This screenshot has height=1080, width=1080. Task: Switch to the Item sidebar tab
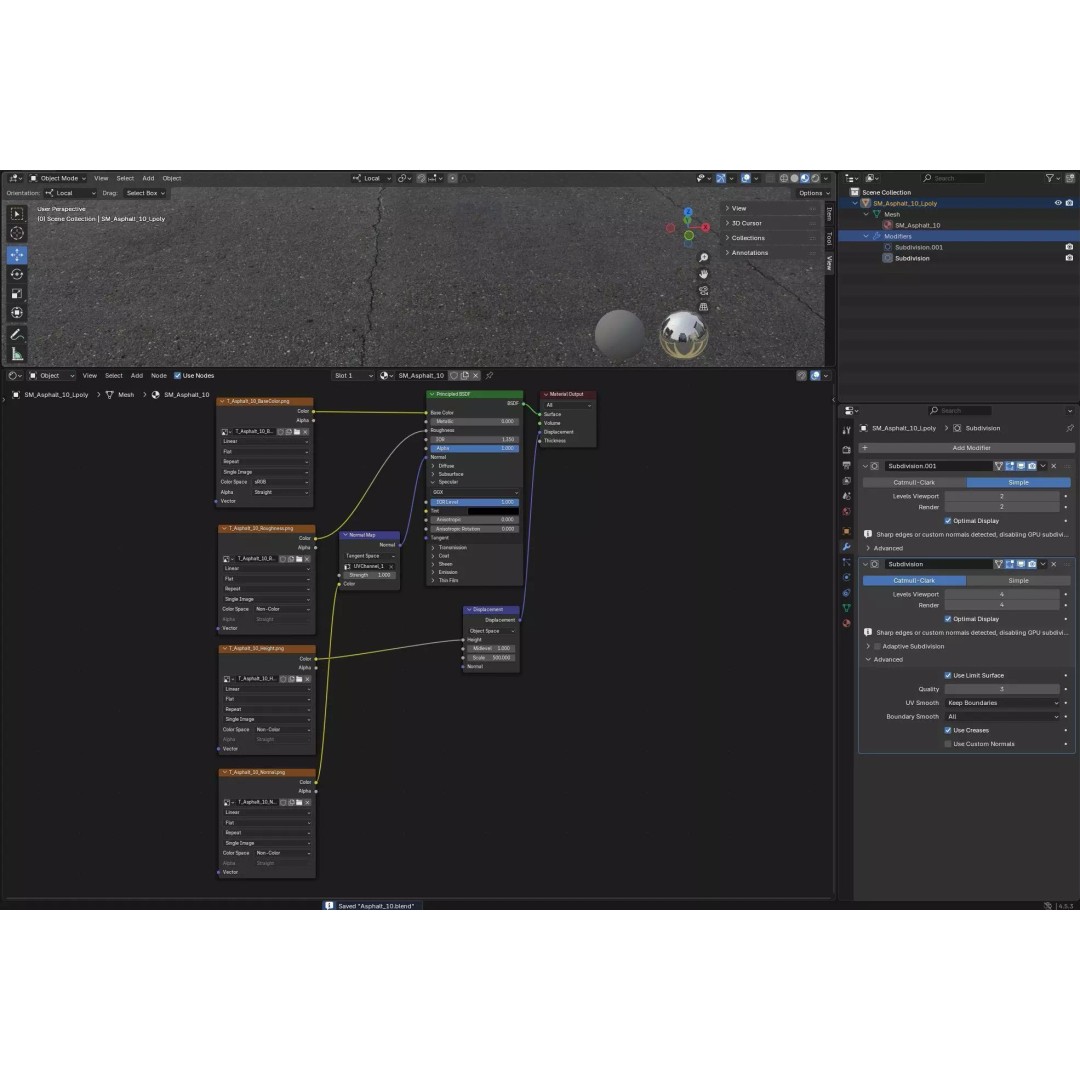[x=829, y=214]
